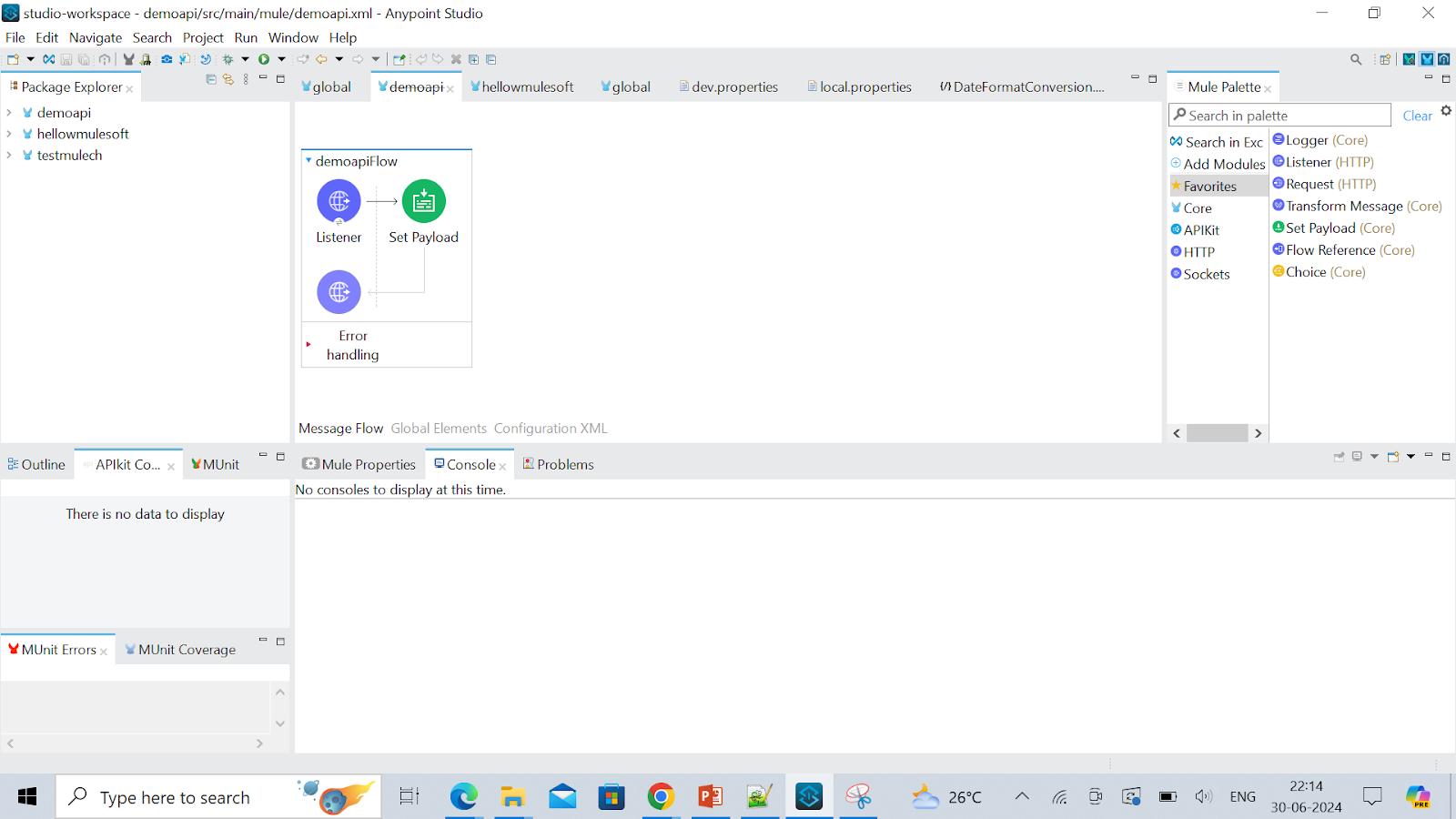1456x819 pixels.
Task: Click Clear link in Mule Palette
Action: (x=1417, y=116)
